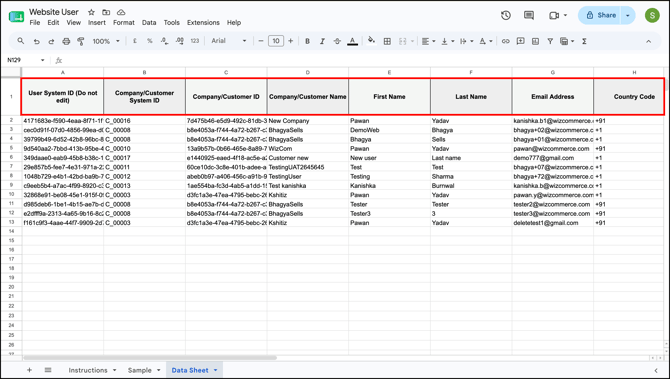Switch to the Sample tab
This screenshot has width=670, height=379.
point(140,370)
